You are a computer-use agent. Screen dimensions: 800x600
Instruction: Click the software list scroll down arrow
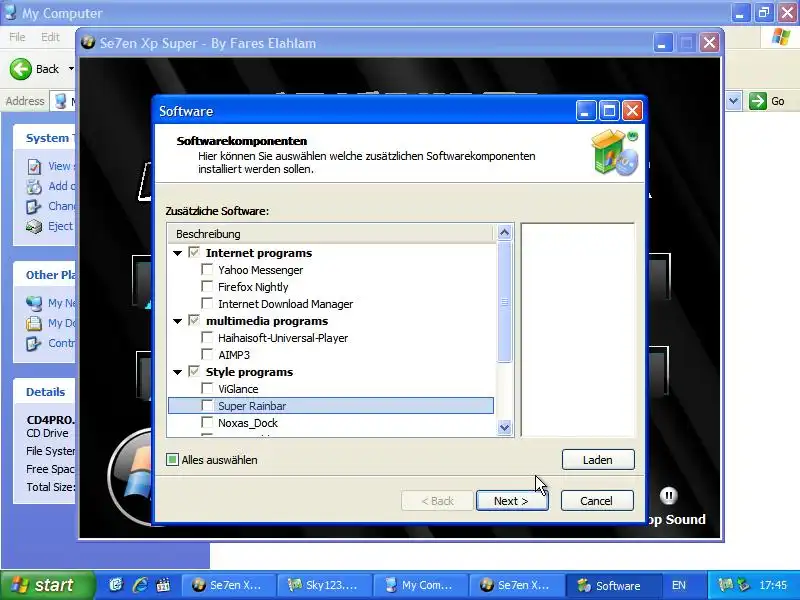(x=504, y=428)
